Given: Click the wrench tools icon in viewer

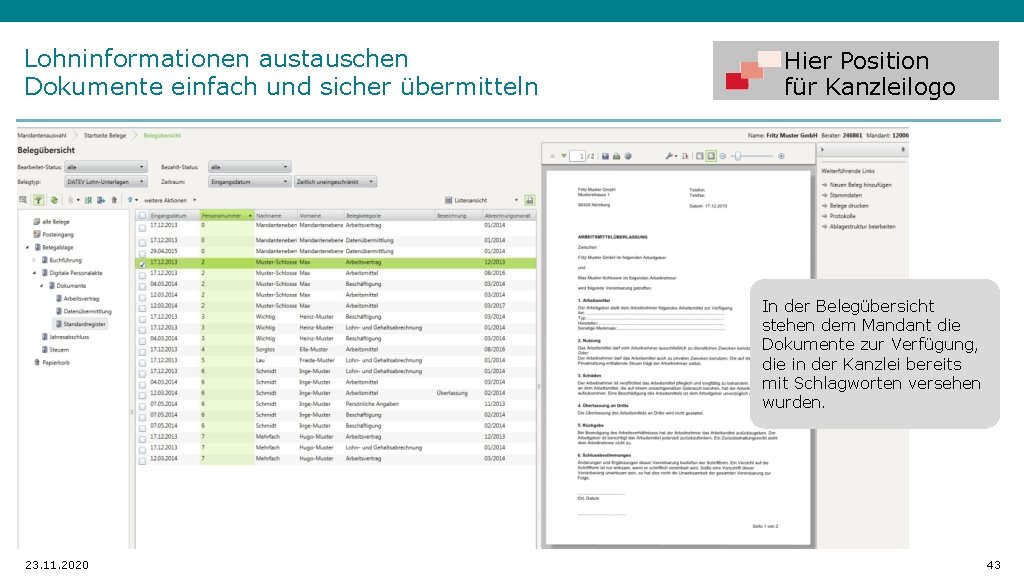Looking at the screenshot, I should (x=669, y=156).
